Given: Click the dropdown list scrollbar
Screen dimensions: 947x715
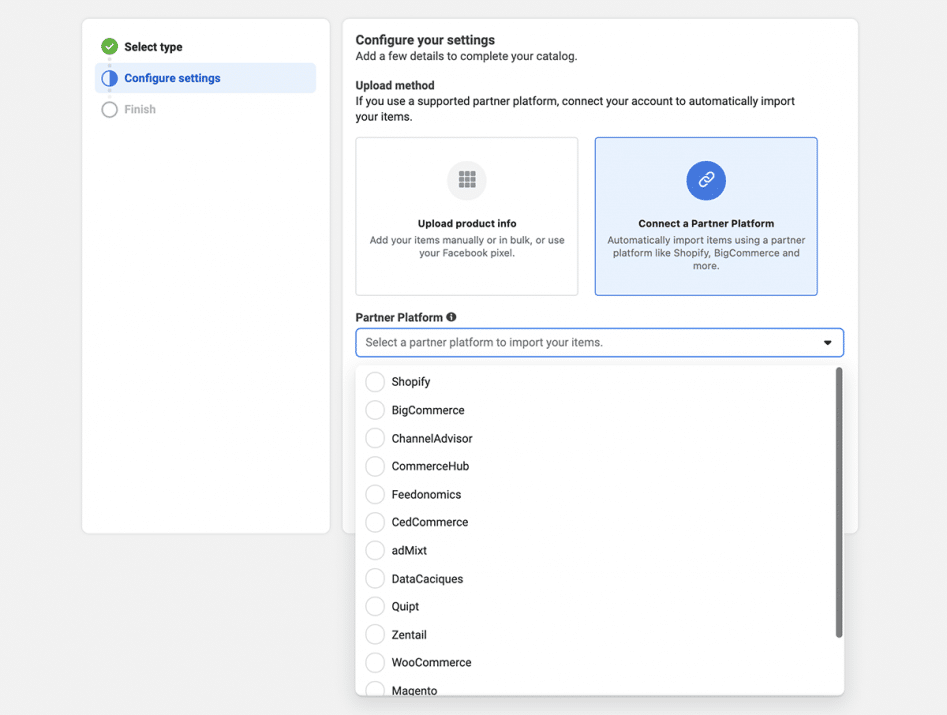Looking at the screenshot, I should (839, 500).
